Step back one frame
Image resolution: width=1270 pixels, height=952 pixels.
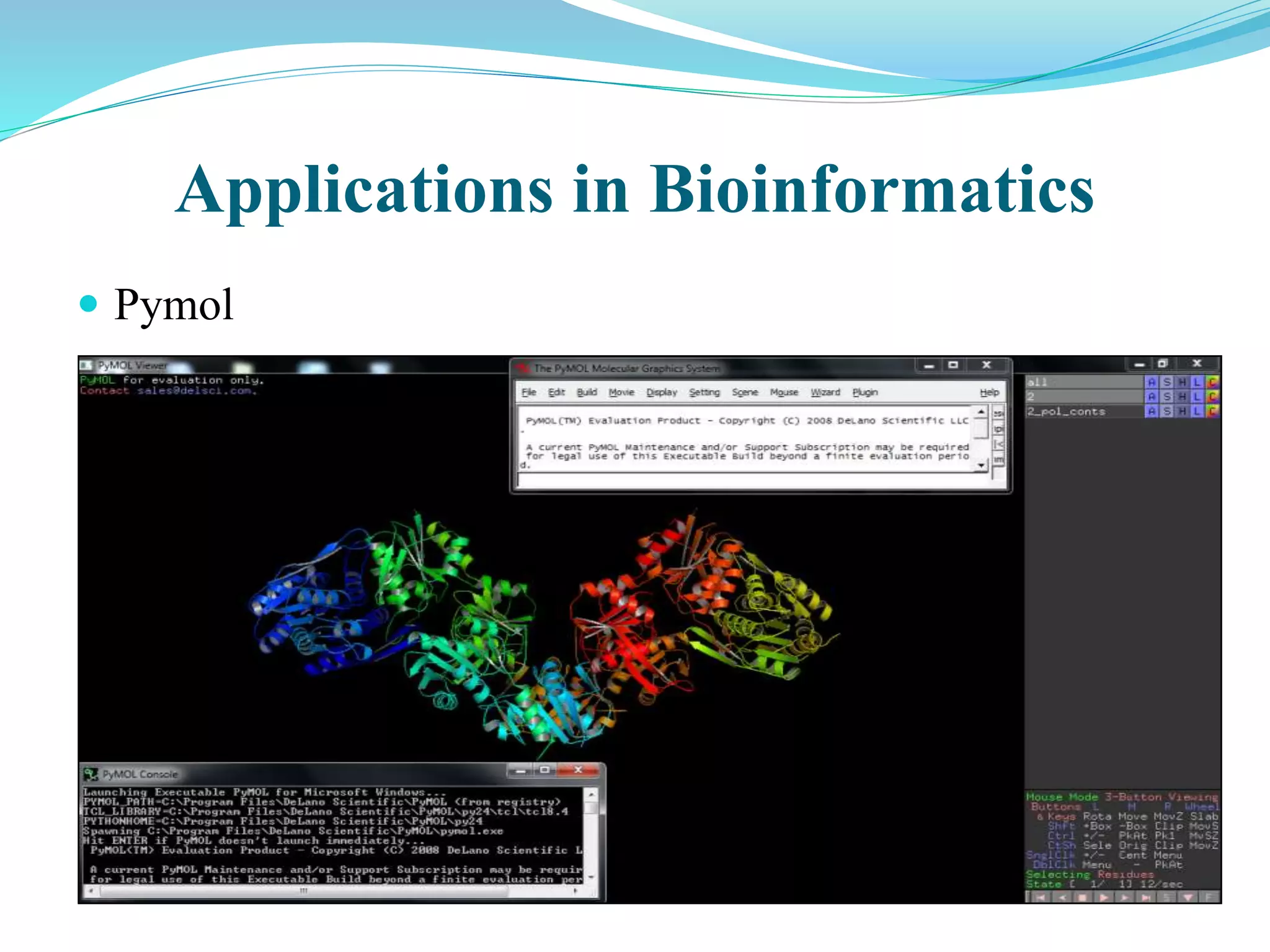[x=1062, y=897]
